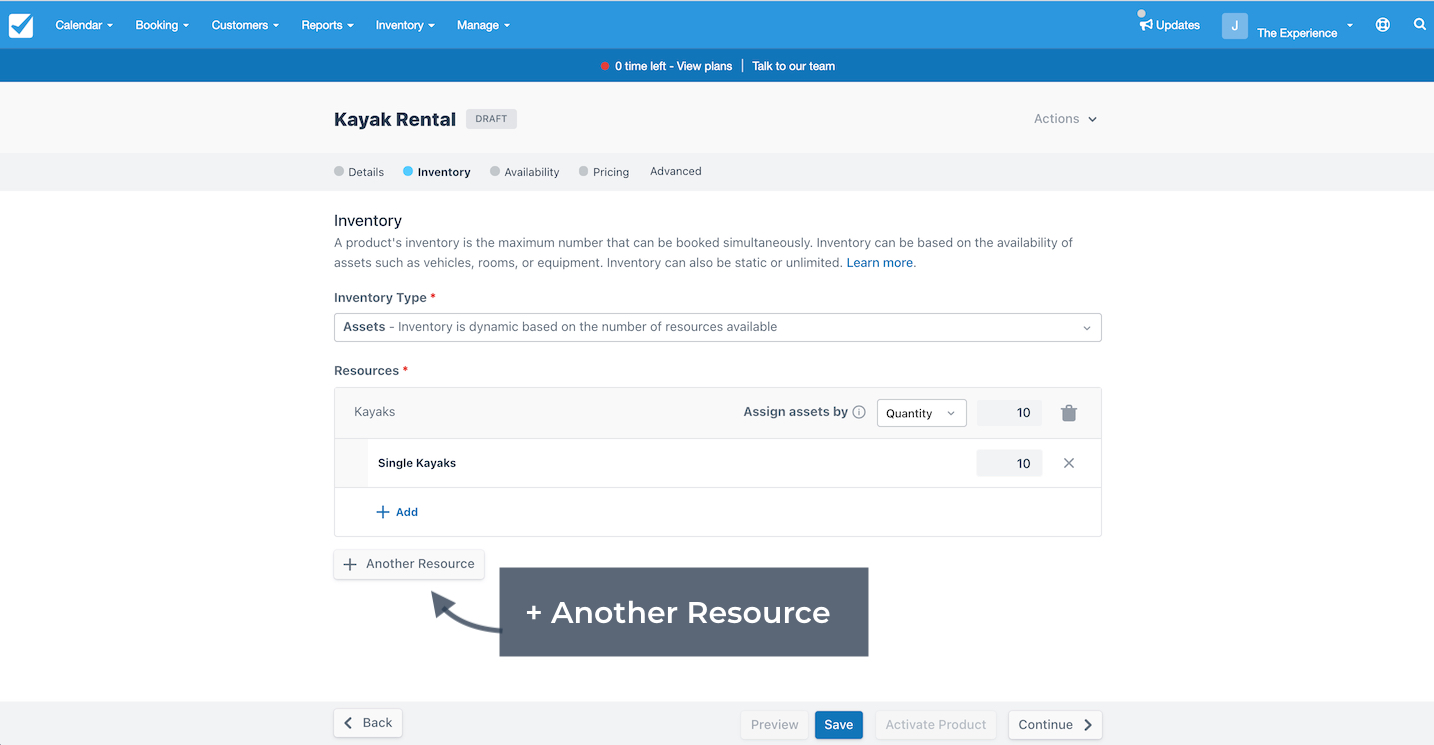
Task: Open the Customers menu
Action: click(x=245, y=25)
